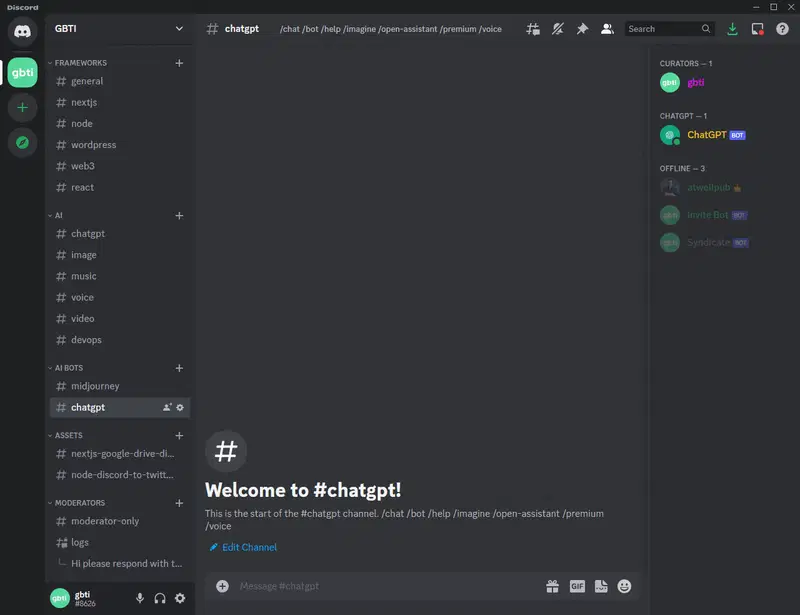800x615 pixels.
Task: Open the sticker picker icon
Action: point(601,586)
